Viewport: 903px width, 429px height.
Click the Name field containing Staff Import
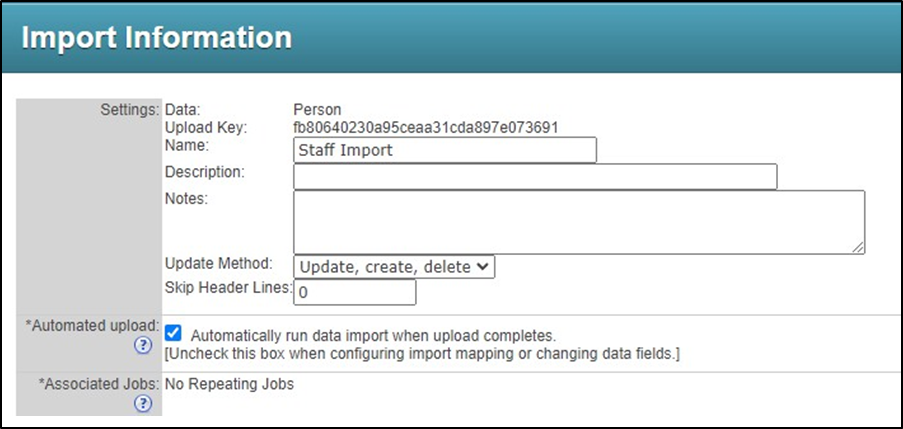(444, 150)
